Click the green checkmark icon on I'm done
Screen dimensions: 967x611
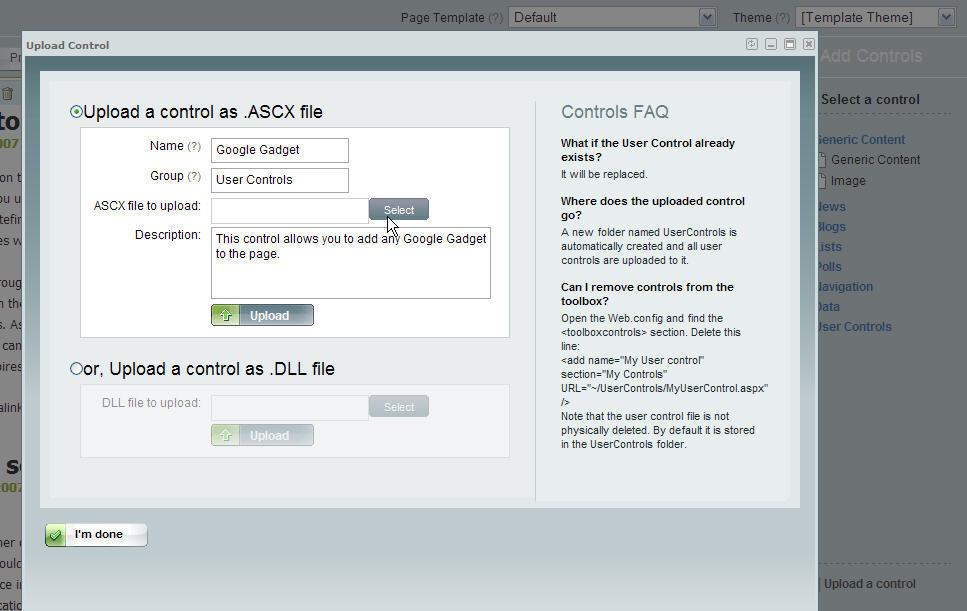[55, 535]
